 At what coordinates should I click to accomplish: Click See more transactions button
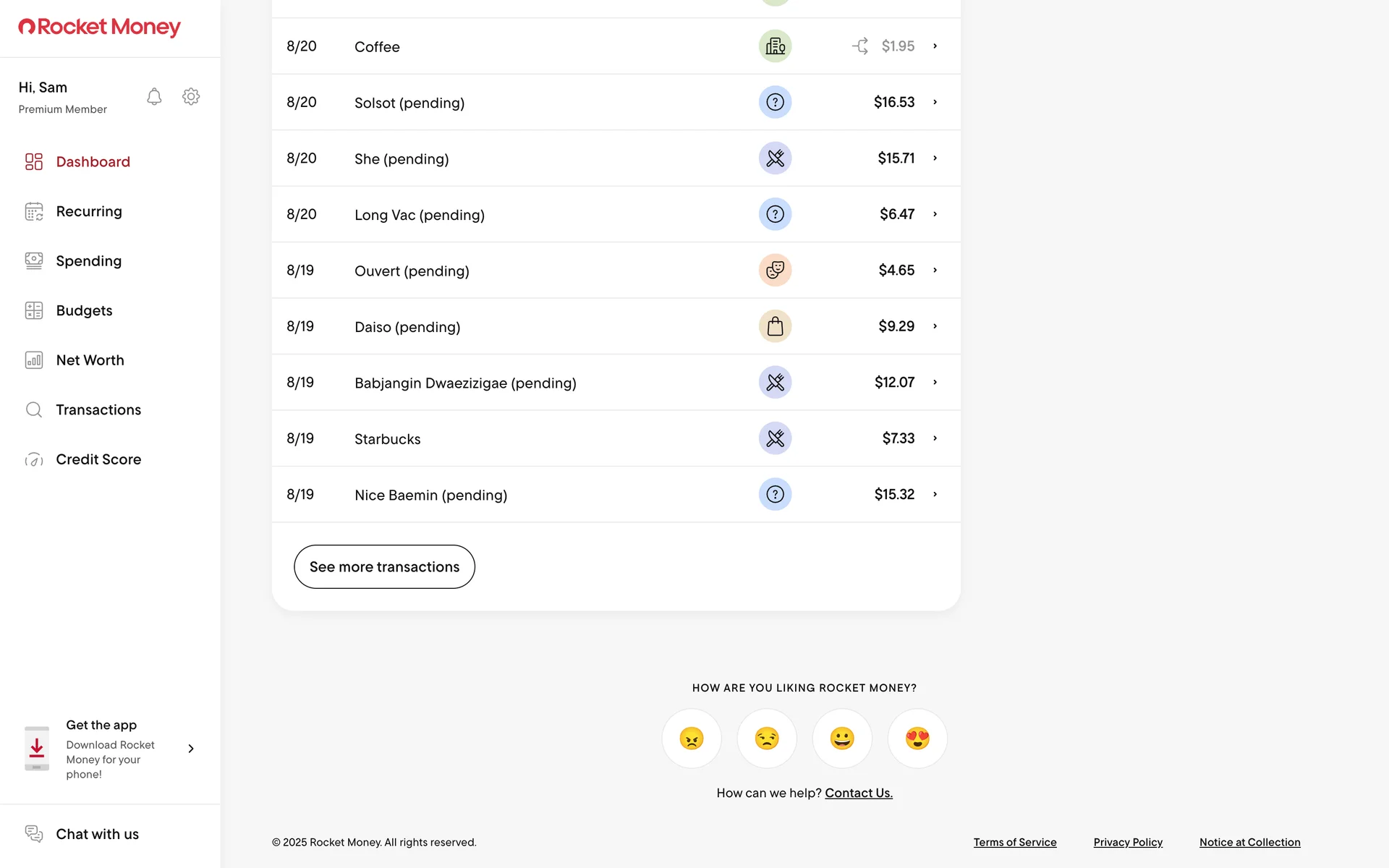pos(384,566)
